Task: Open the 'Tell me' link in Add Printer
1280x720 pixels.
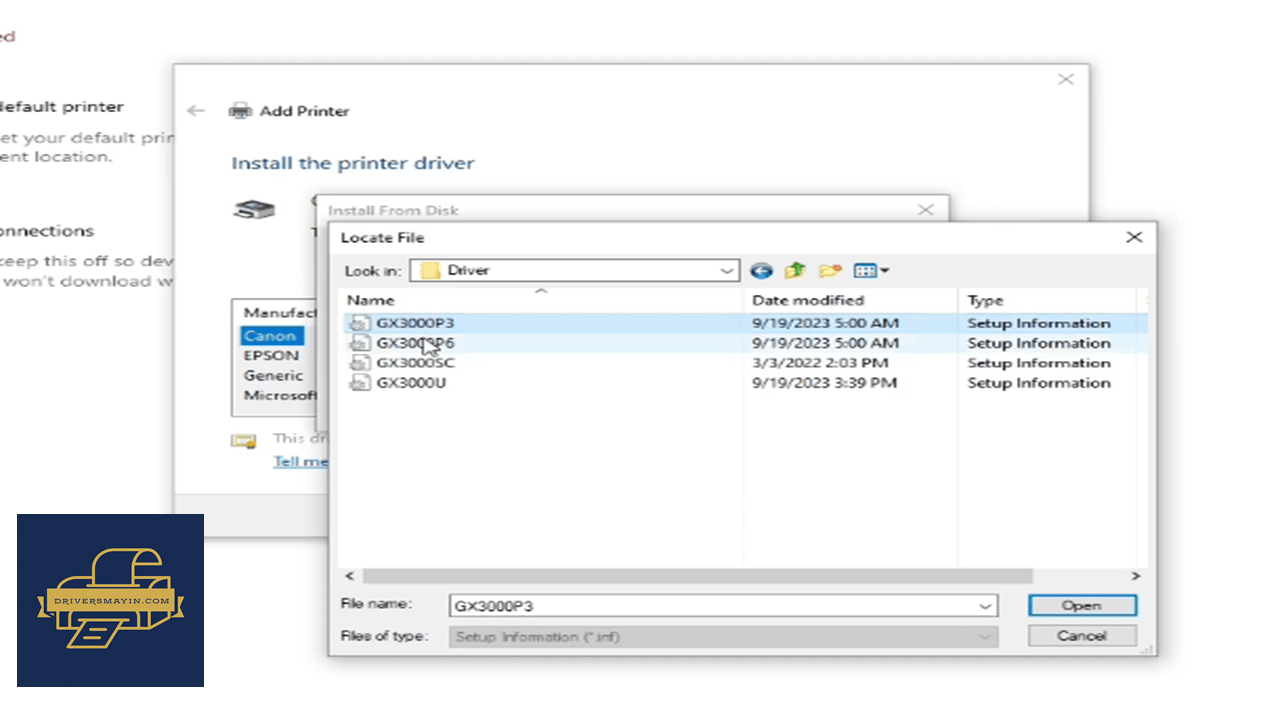Action: [x=300, y=461]
